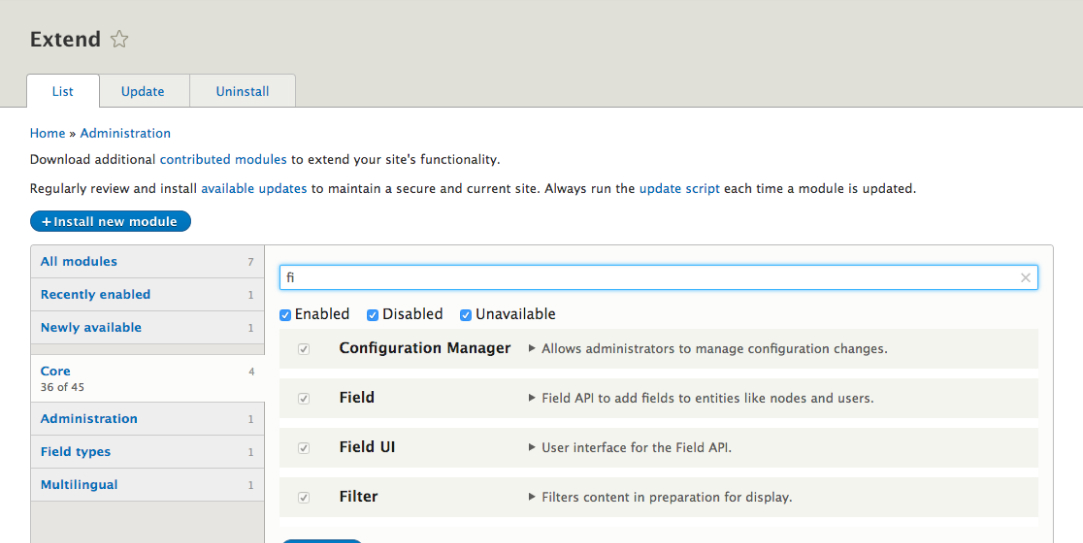Open the contributed modules link

click(223, 159)
